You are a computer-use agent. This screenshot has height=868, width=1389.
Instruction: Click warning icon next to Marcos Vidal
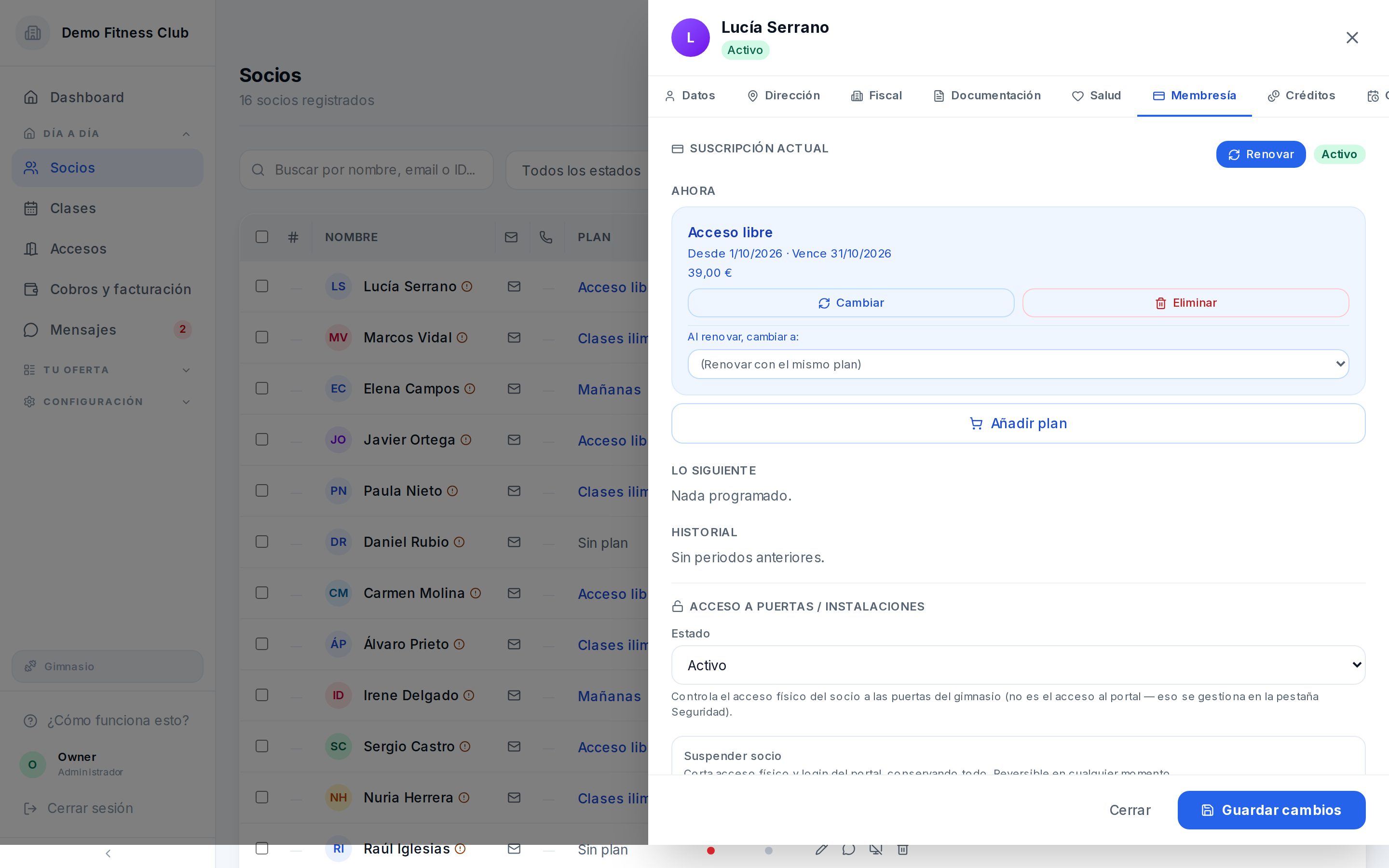click(462, 338)
